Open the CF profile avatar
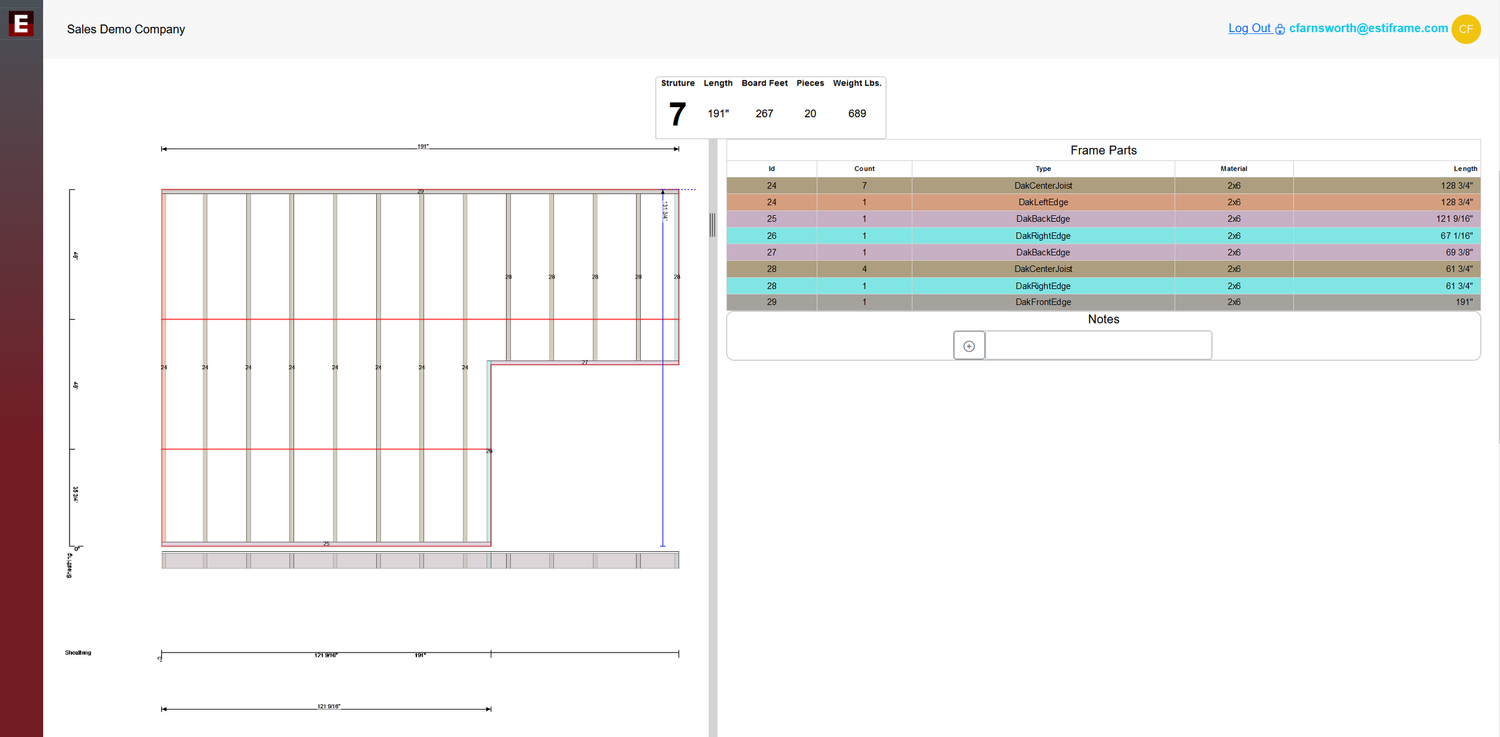 1466,29
